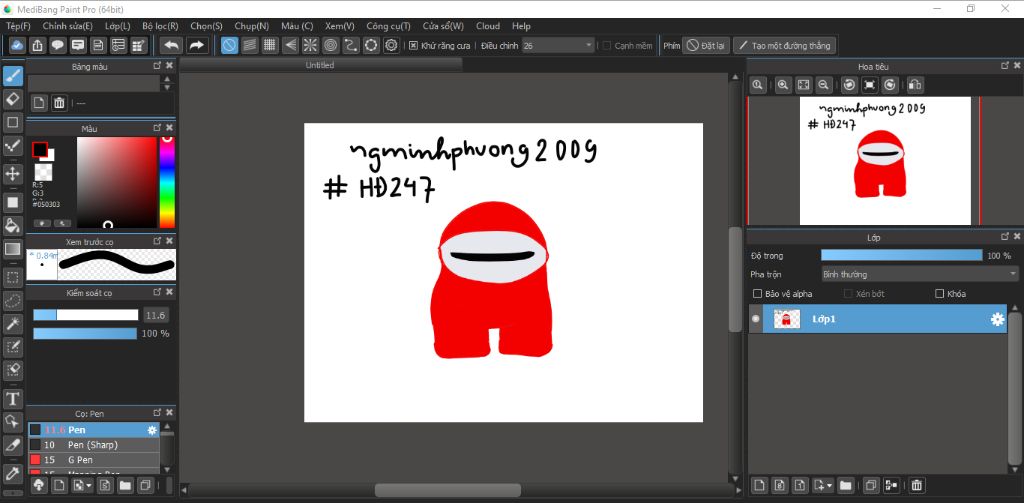1024x503 pixels.
Task: Select the Eyedropper tool
Action: point(12,473)
